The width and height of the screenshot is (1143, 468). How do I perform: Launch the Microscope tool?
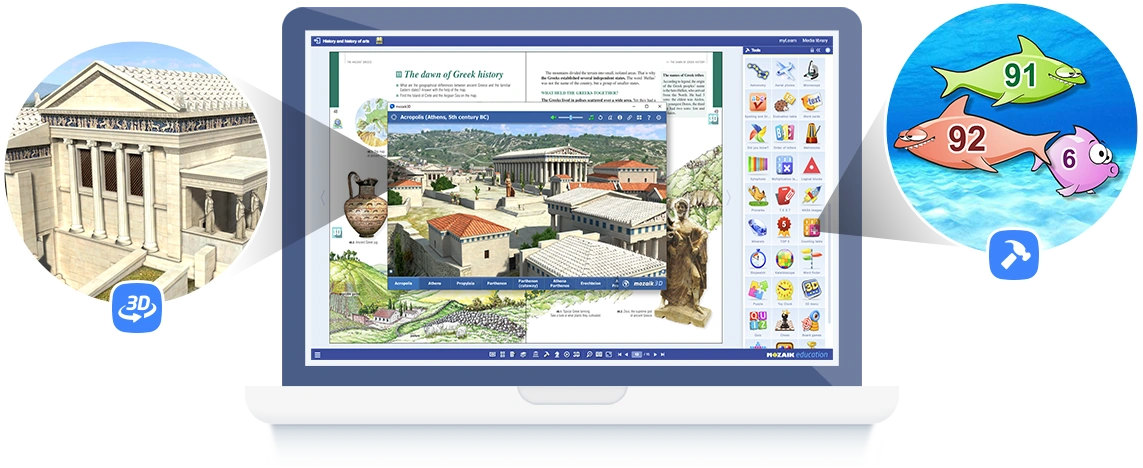point(811,74)
